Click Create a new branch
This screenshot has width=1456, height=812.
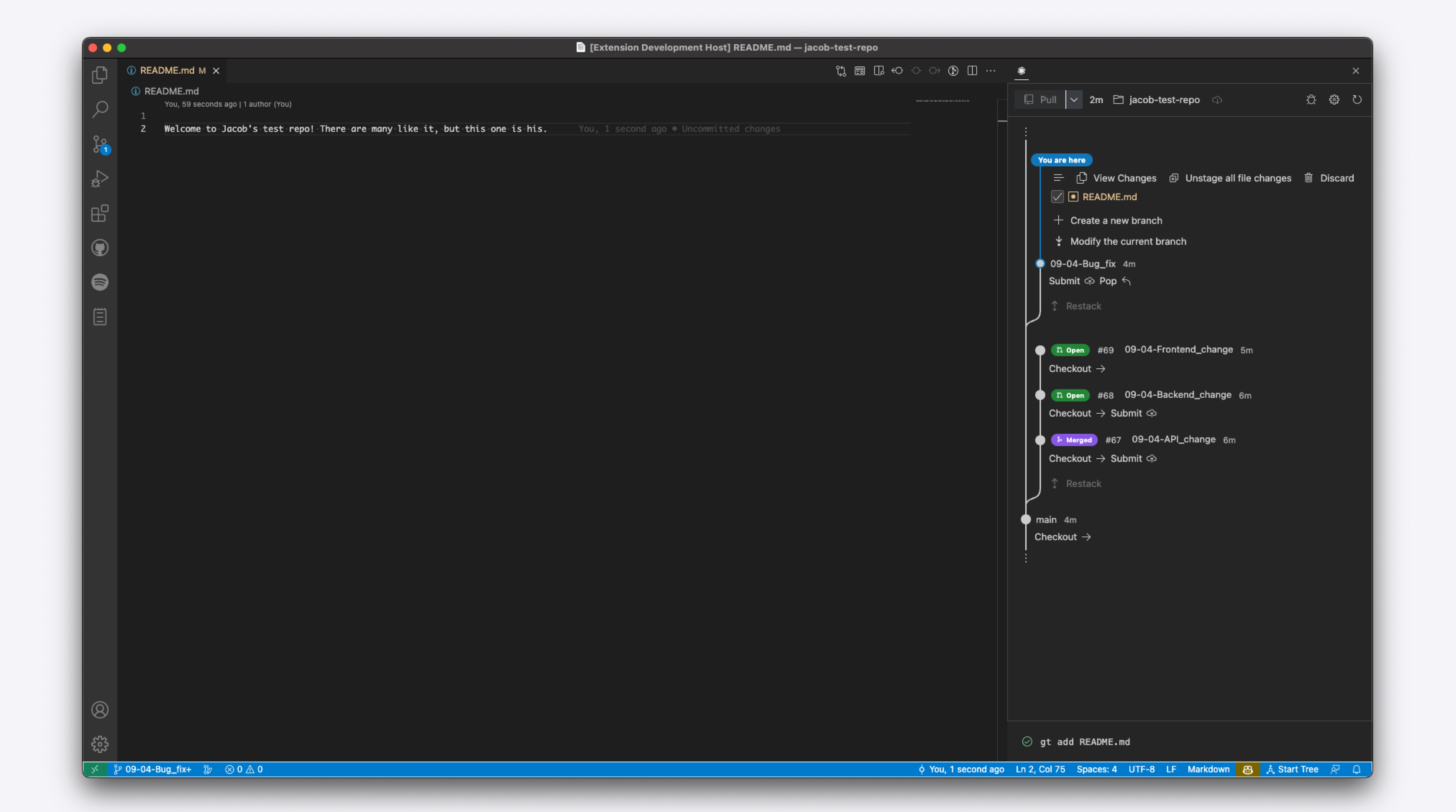1108,221
